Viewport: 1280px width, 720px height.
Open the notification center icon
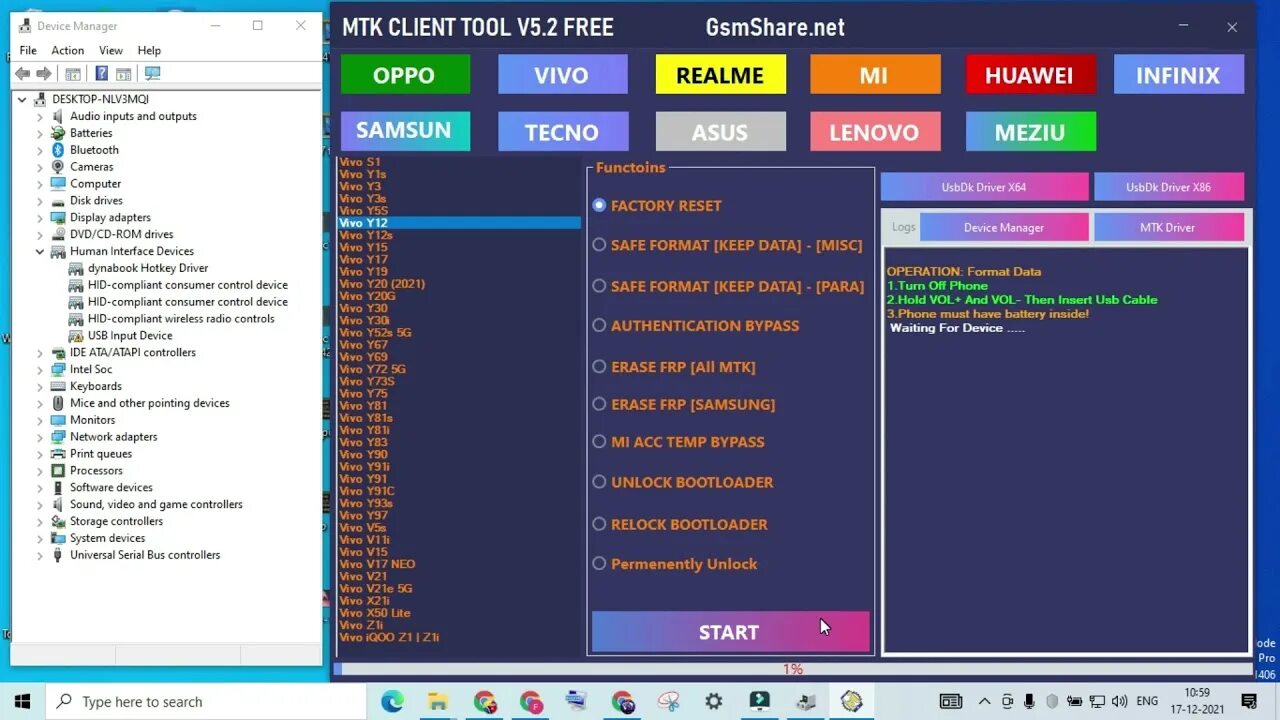pos(1249,702)
